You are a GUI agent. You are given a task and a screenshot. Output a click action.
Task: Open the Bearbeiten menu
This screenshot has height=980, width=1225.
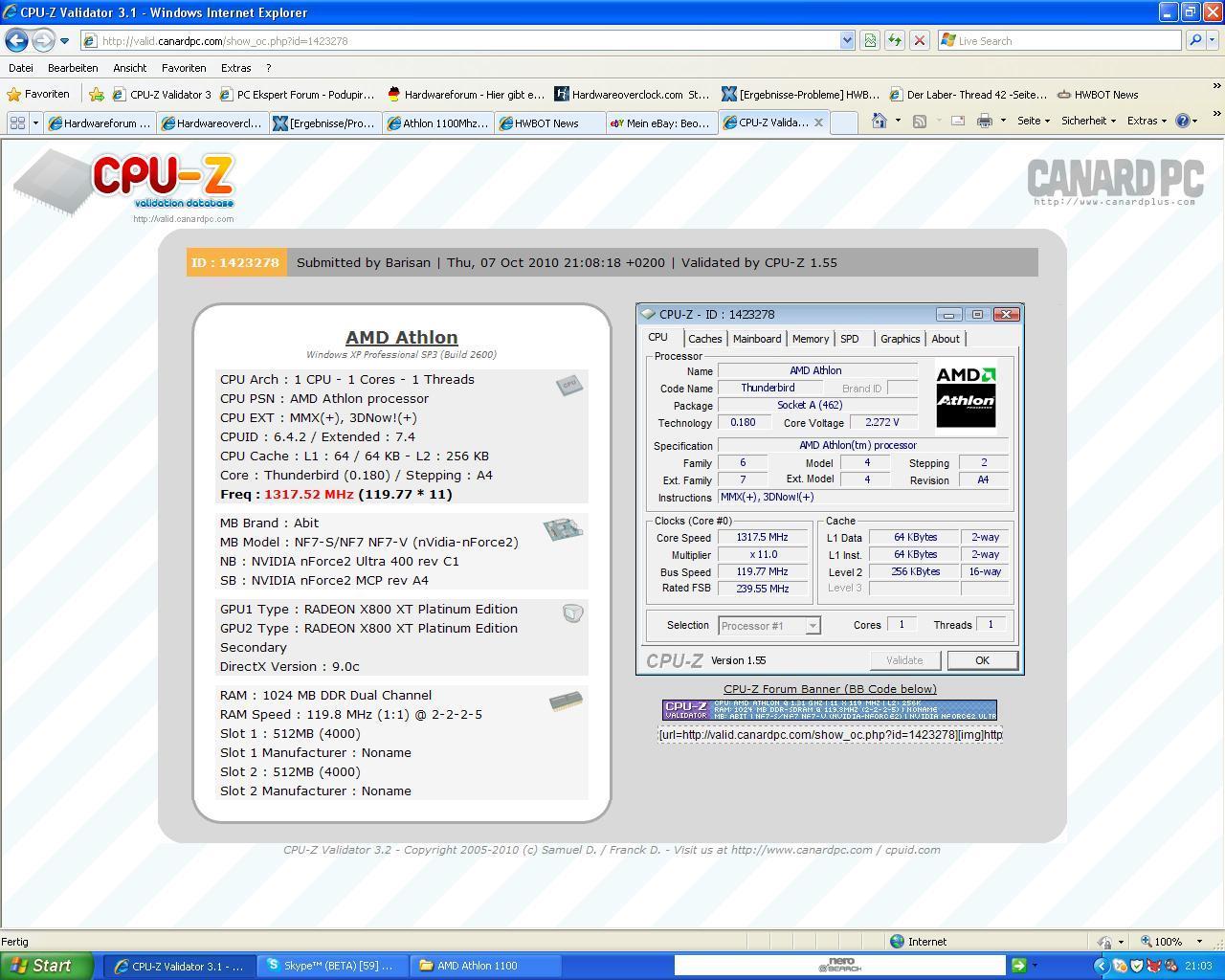(x=73, y=68)
